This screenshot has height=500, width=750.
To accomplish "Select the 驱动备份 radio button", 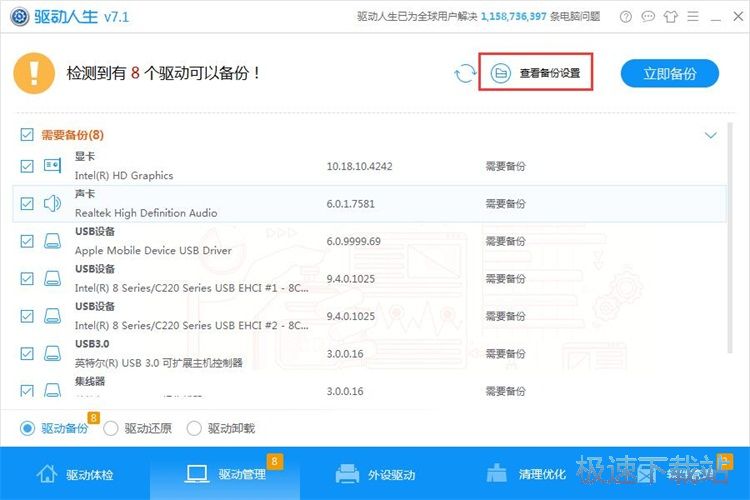I will 27,428.
